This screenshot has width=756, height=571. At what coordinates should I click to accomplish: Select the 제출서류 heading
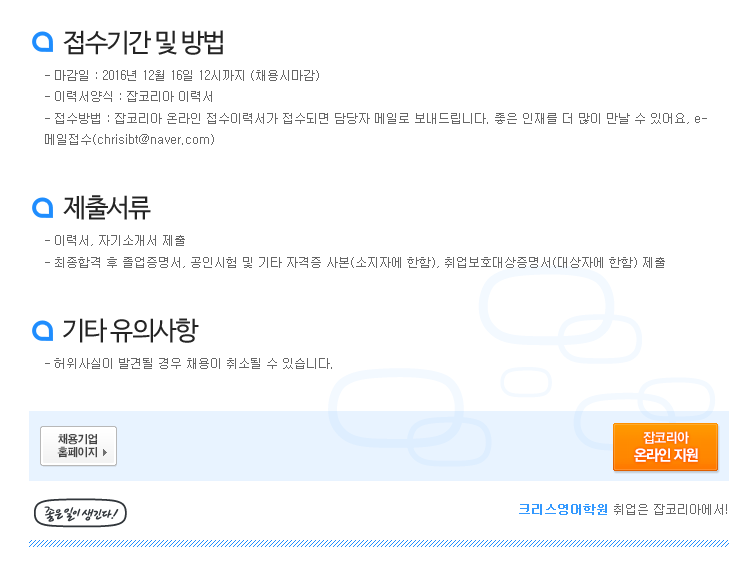107,208
